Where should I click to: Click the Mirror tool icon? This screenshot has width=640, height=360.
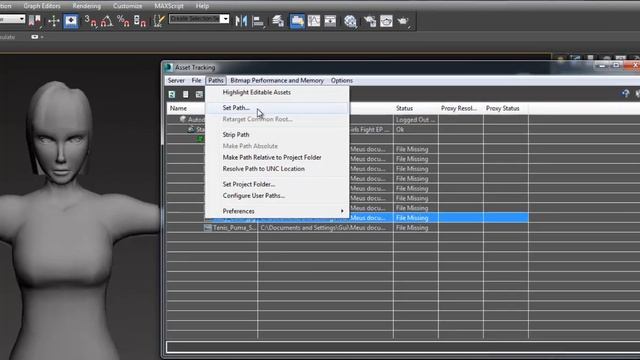(x=241, y=21)
